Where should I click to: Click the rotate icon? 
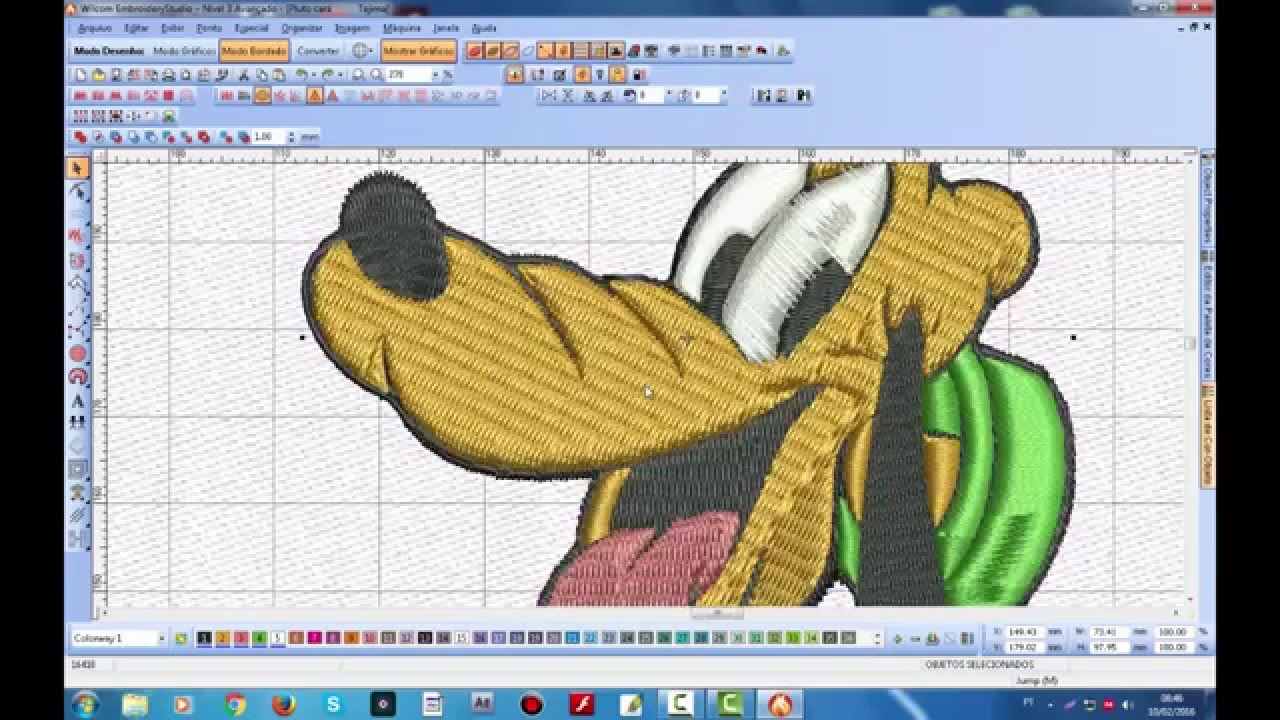click(x=629, y=96)
